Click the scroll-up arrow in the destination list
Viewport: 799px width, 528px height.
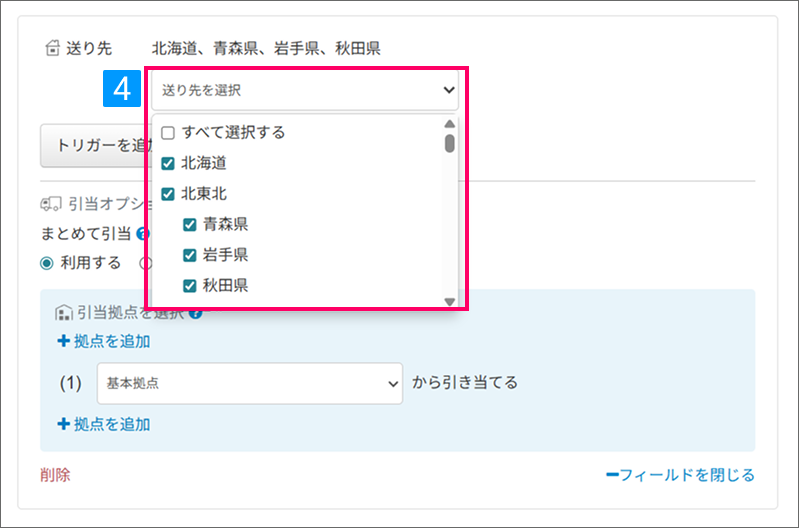450,124
